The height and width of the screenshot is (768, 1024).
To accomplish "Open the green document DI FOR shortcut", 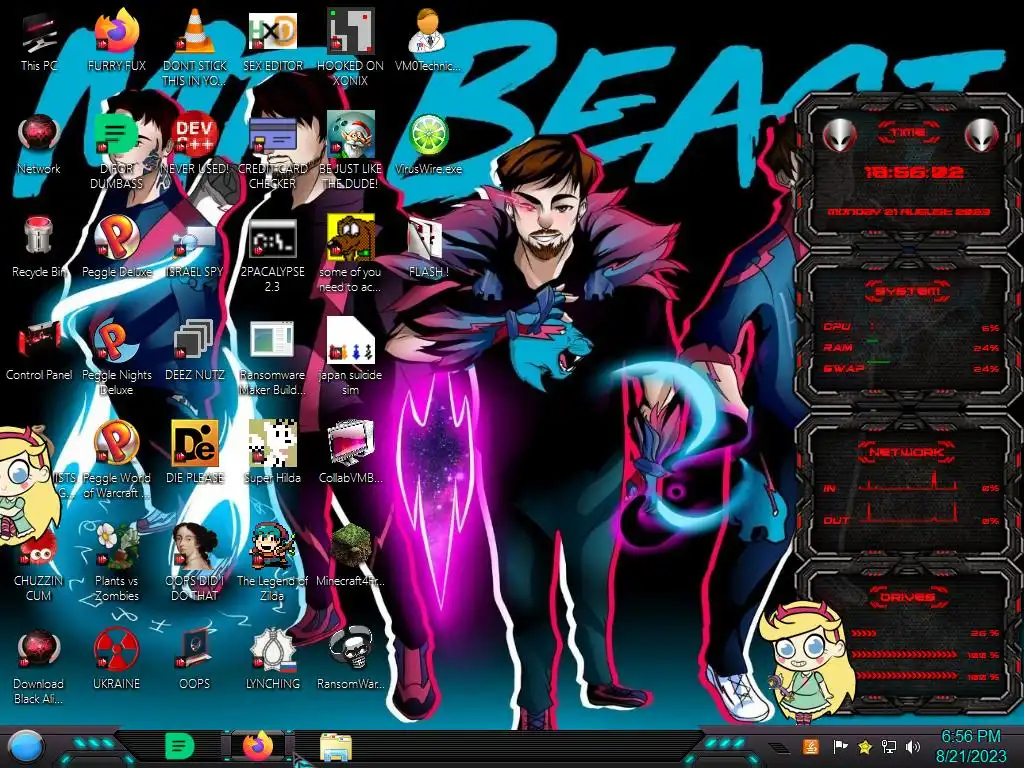I will coord(116,152).
